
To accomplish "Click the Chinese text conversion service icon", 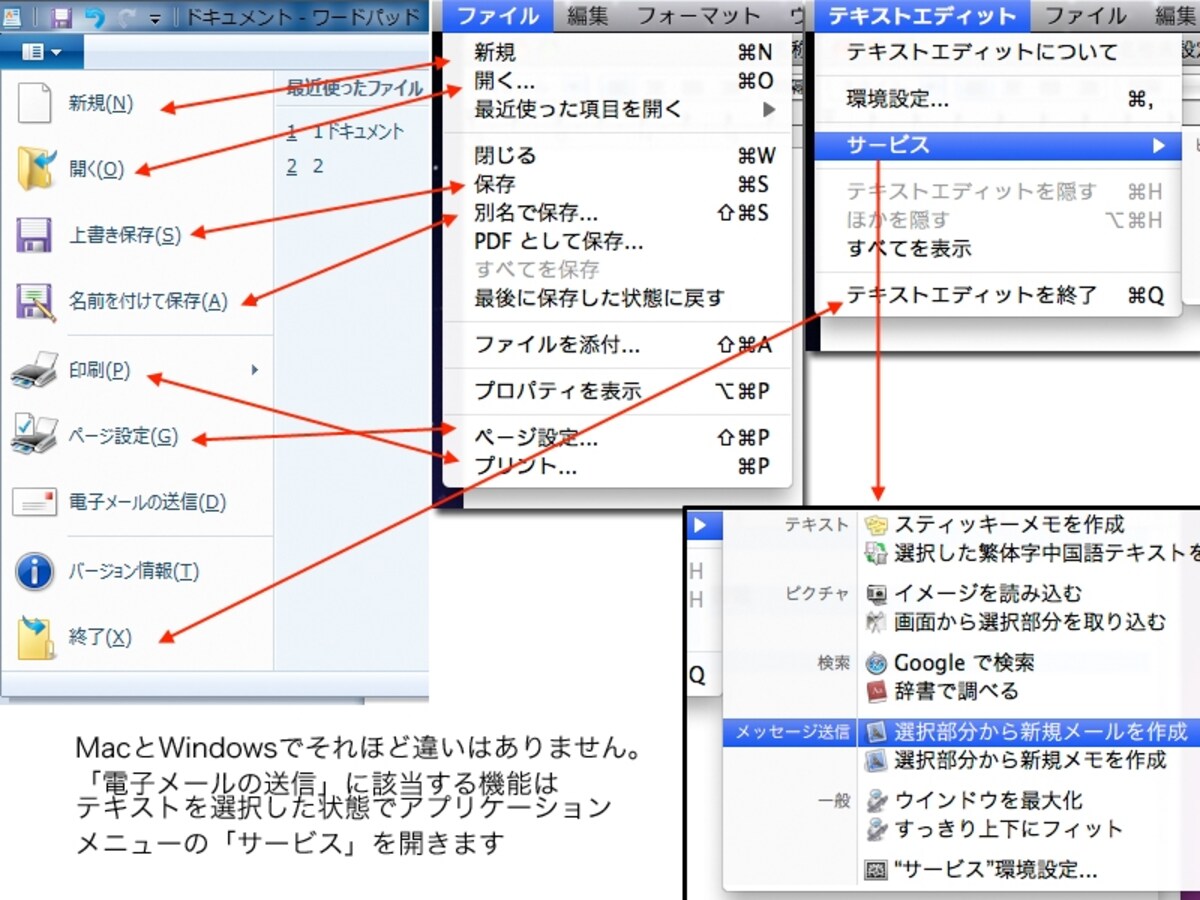I will (876, 552).
